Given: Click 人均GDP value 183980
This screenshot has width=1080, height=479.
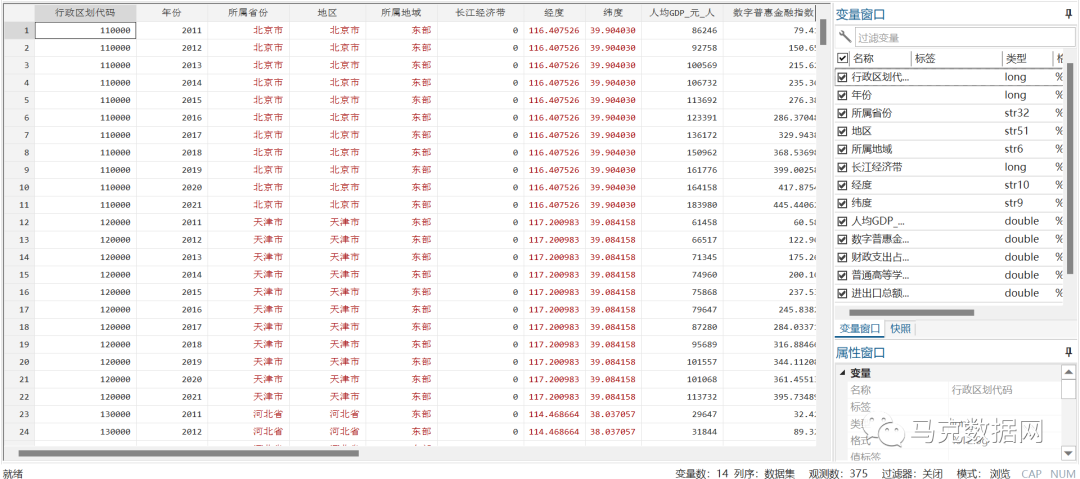Looking at the screenshot, I should point(701,205).
